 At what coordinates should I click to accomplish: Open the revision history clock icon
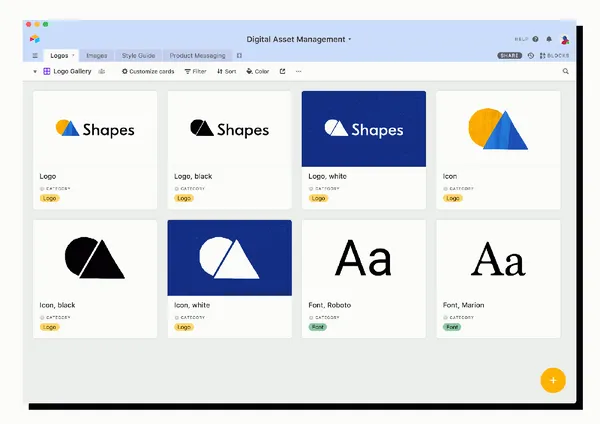point(531,55)
